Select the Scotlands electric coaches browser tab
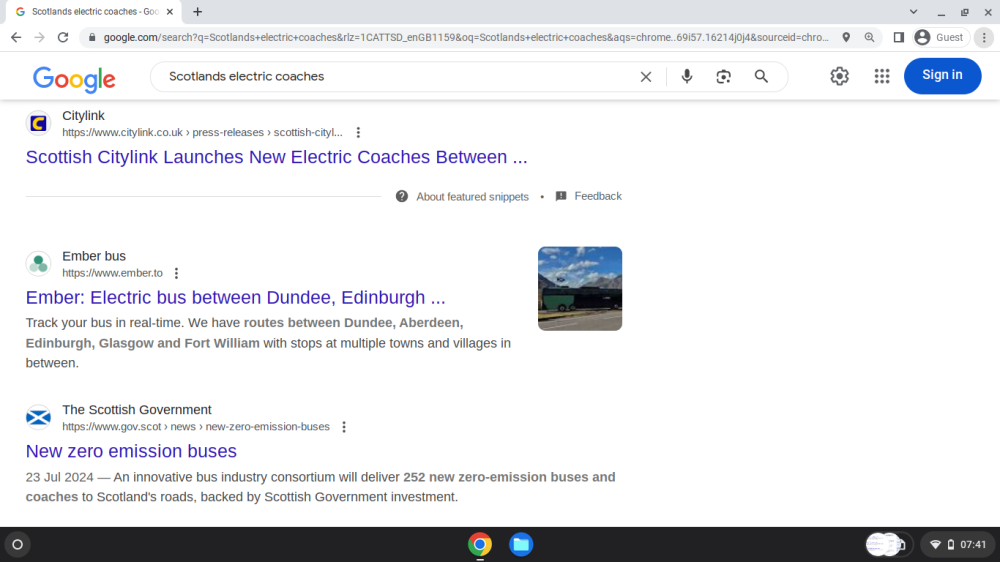This screenshot has width=1000, height=562. pyautogui.click(x=94, y=11)
